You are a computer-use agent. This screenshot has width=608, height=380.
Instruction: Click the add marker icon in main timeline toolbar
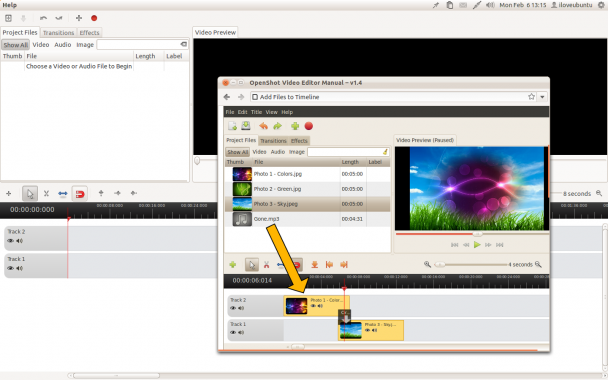[x=101, y=193]
